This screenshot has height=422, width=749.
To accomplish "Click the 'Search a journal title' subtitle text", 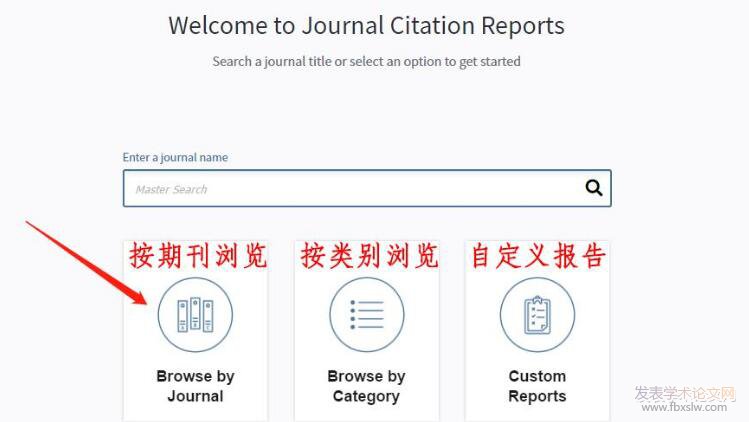I will coord(366,62).
